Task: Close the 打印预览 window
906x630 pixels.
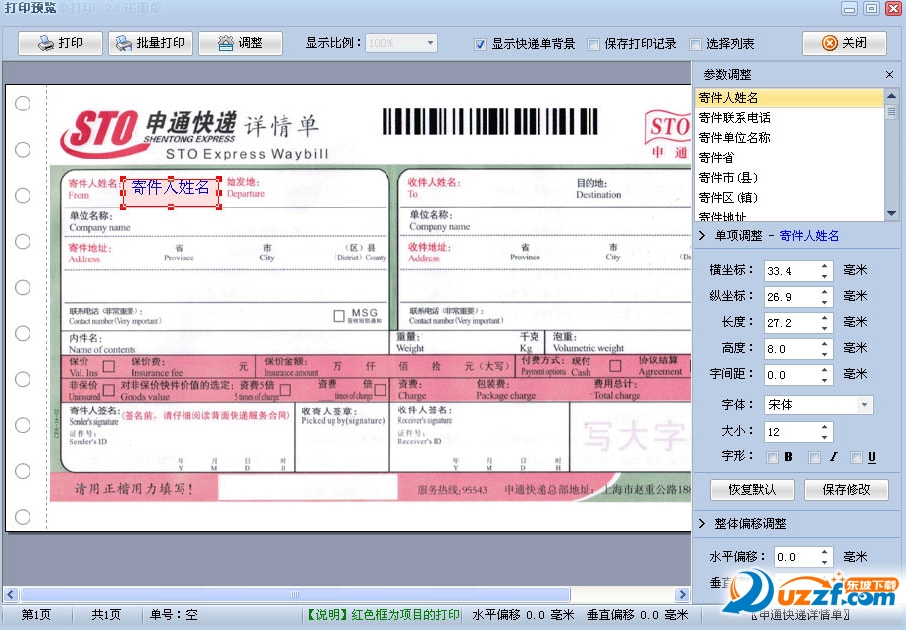Action: pyautogui.click(x=894, y=8)
